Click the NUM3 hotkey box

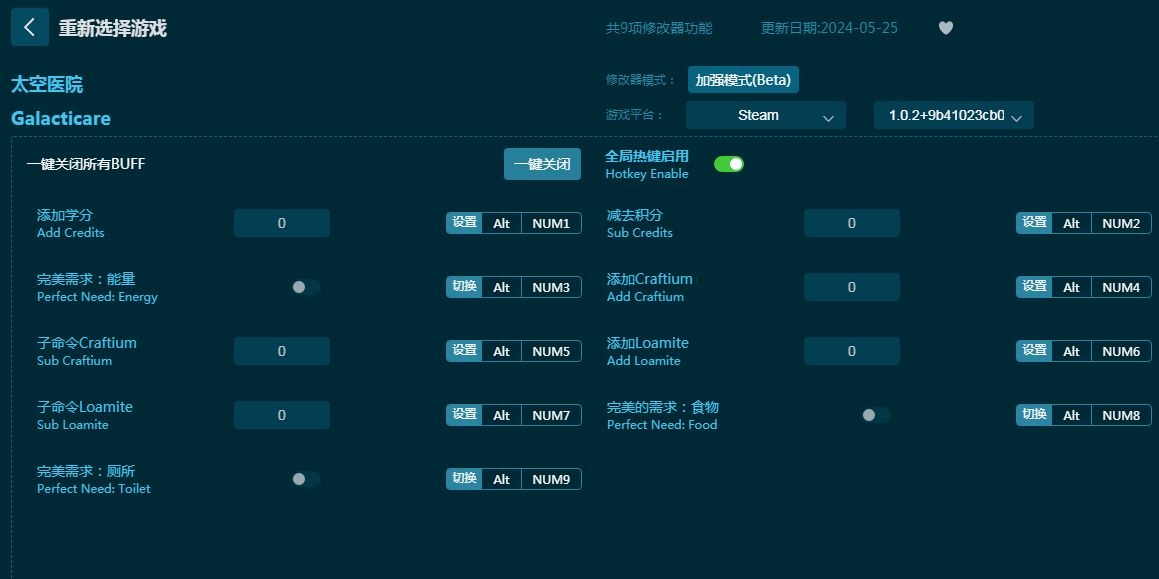tap(551, 287)
